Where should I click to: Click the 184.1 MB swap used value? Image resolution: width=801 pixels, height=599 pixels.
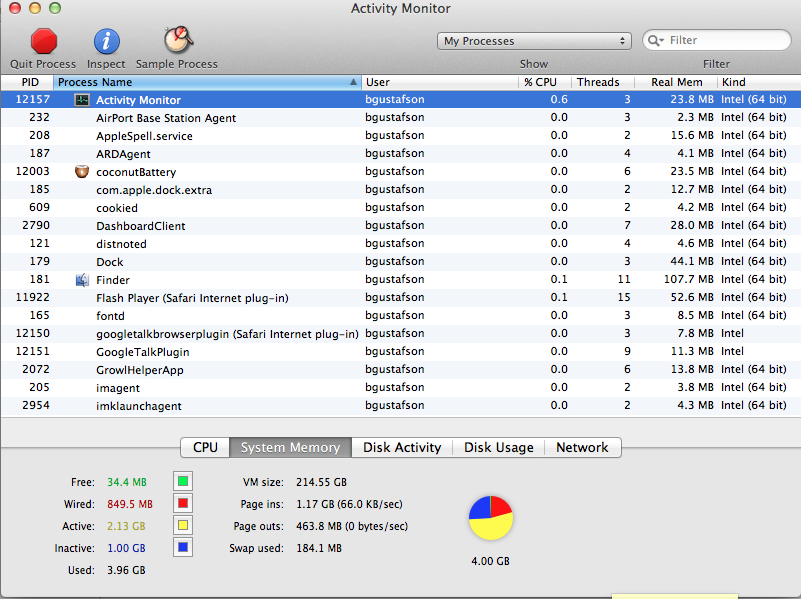point(319,548)
